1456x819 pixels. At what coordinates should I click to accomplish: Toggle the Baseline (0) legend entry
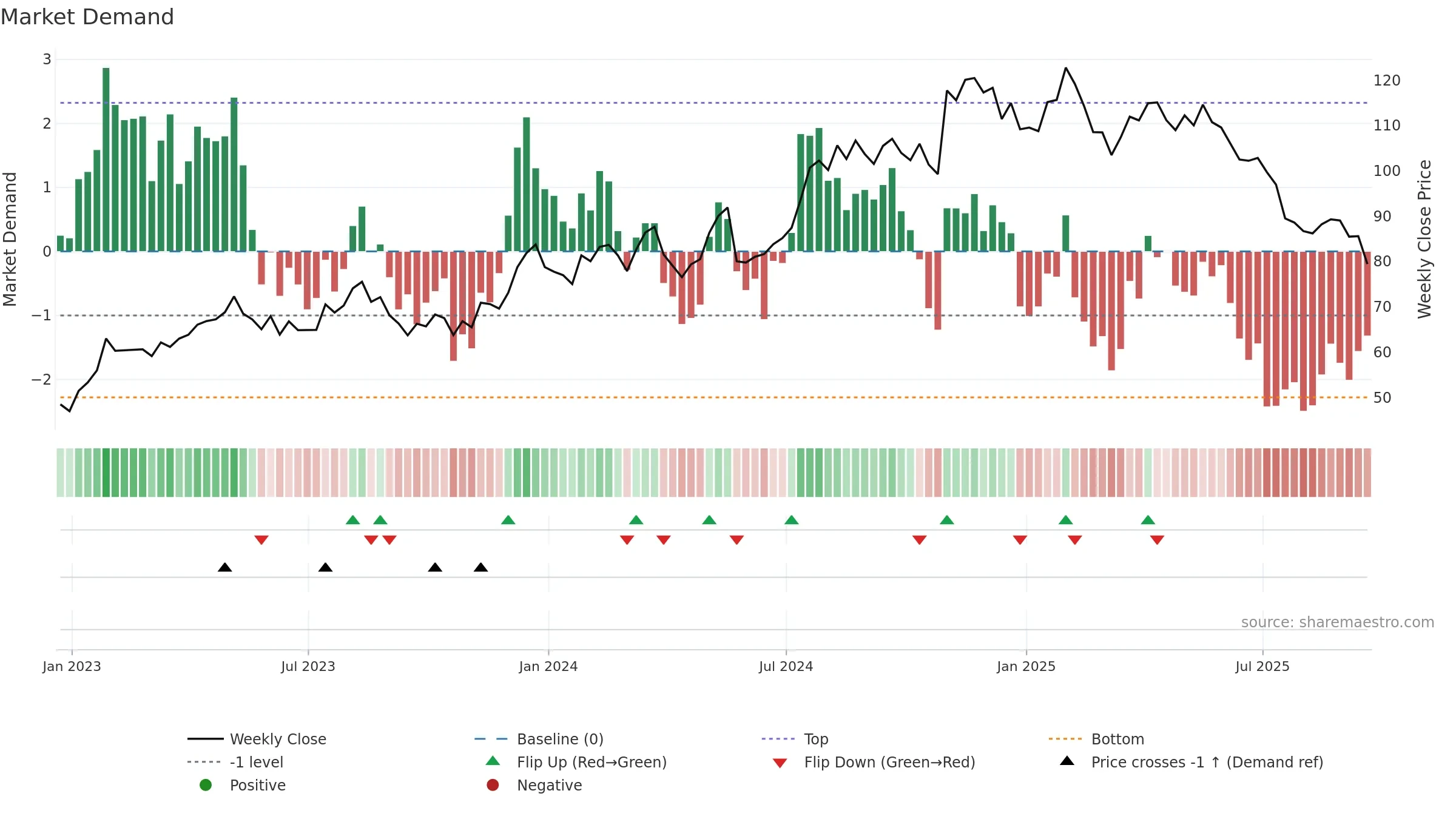click(539, 739)
